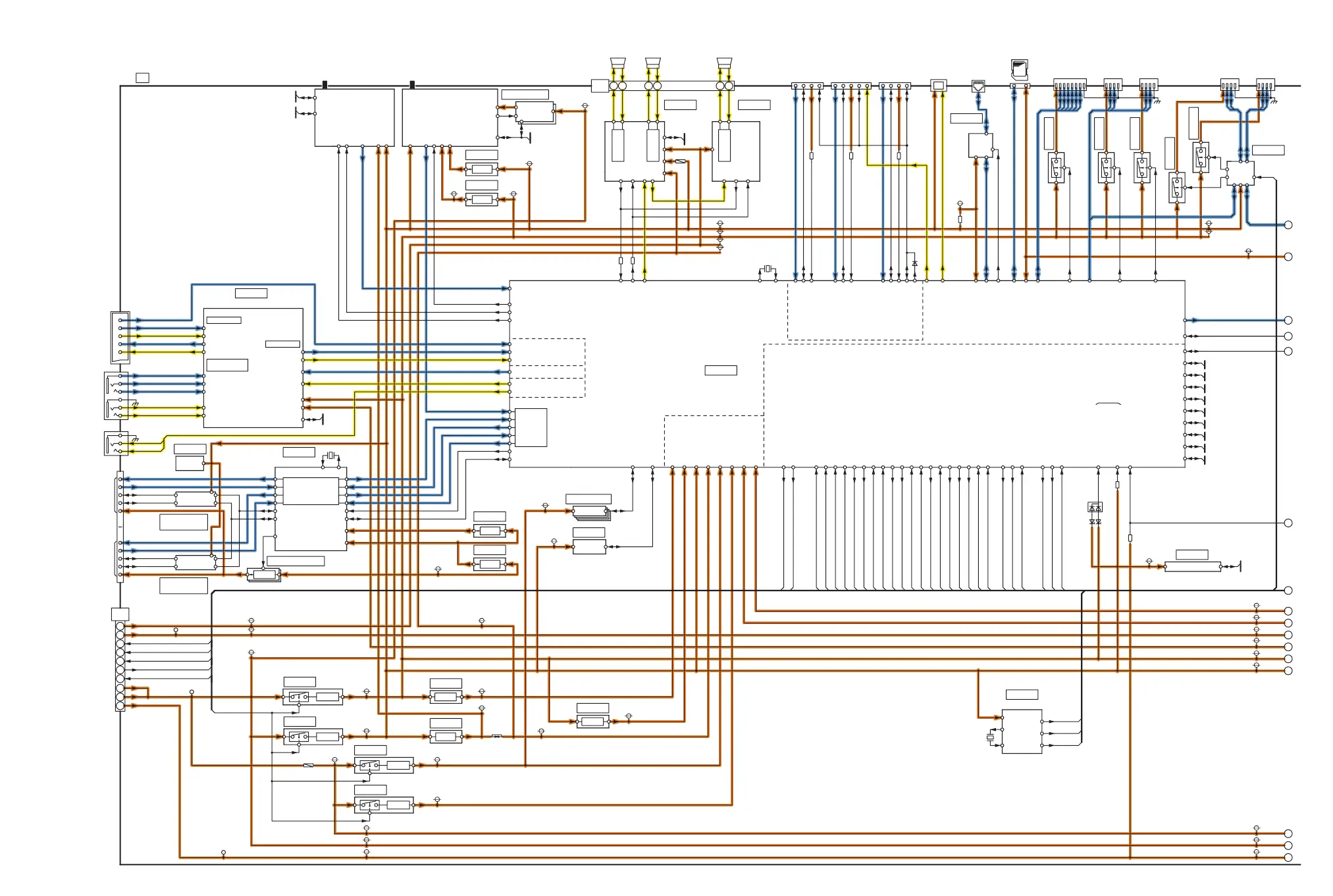Click the diode symbol above the main chip
This screenshot has height=896, width=1333.
914,263
